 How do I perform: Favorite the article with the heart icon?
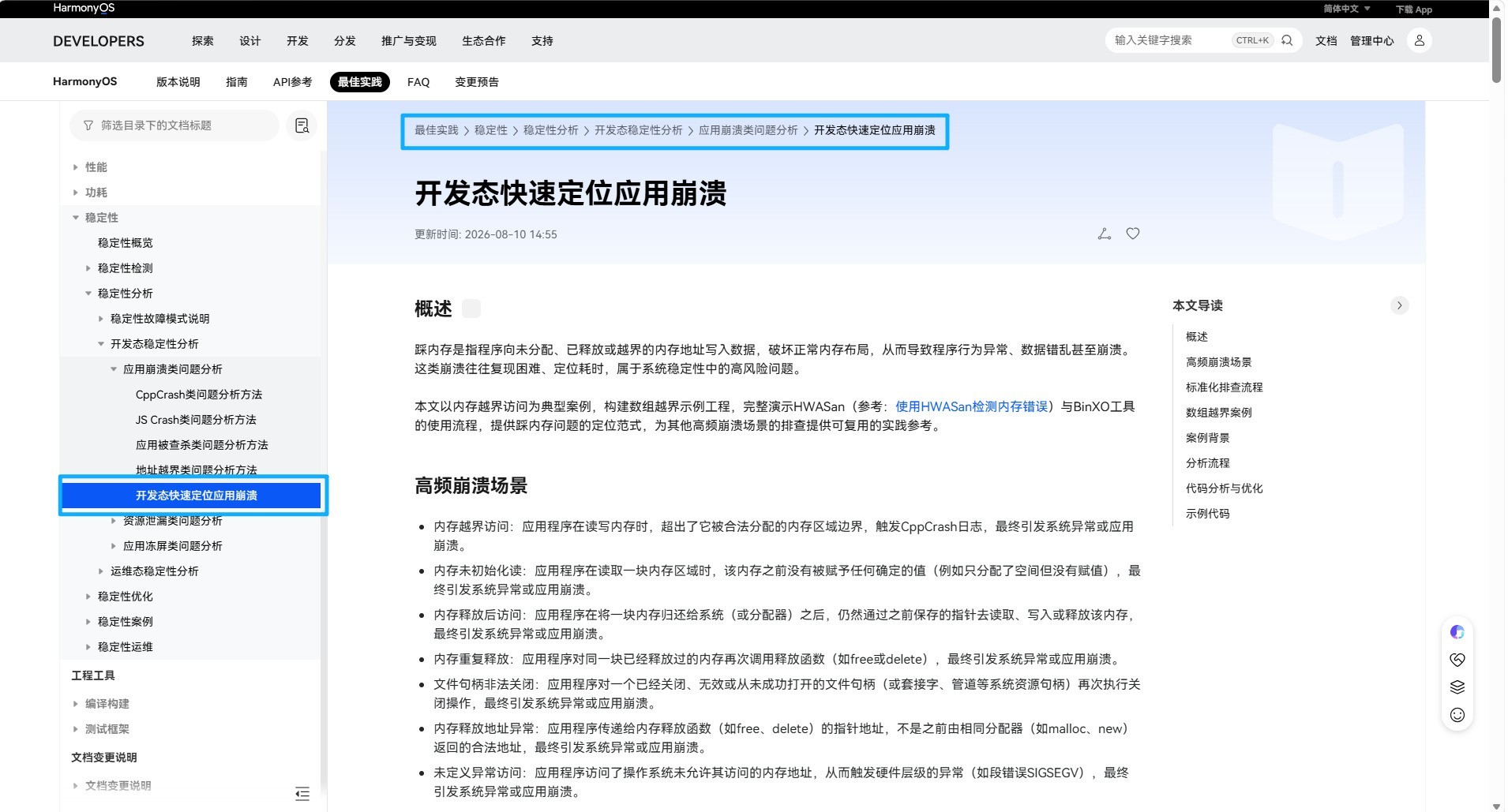[1133, 234]
